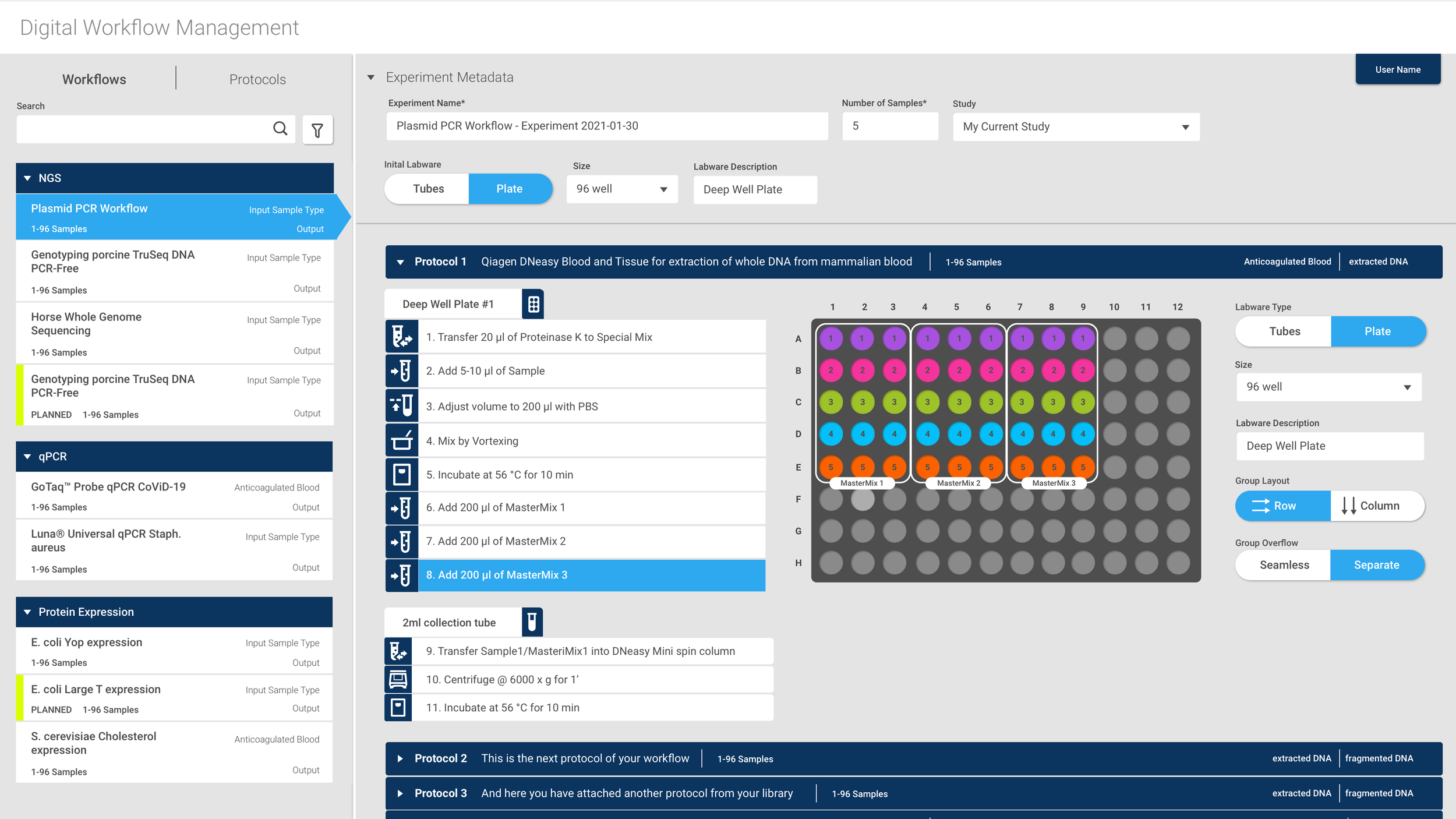
Task: Click the Experiment Name input field
Action: [x=606, y=126]
